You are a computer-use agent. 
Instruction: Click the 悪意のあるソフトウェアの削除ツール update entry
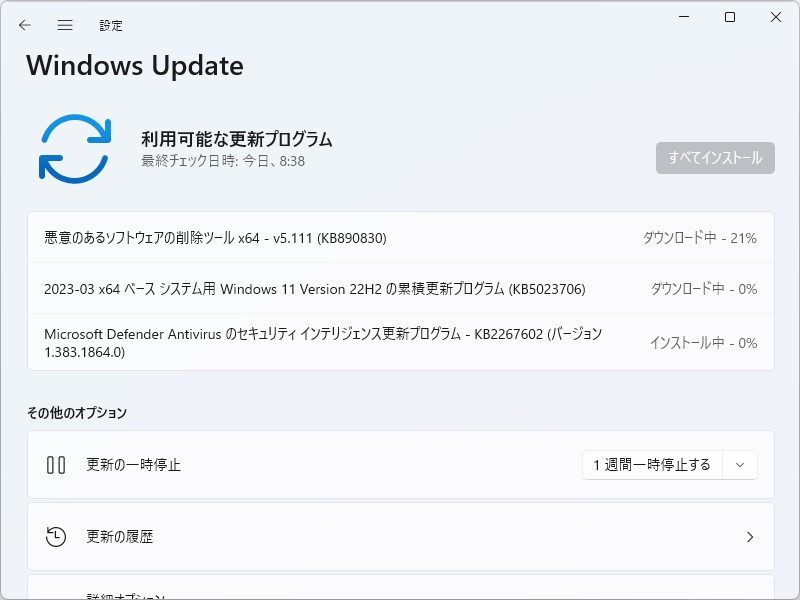(200, 236)
